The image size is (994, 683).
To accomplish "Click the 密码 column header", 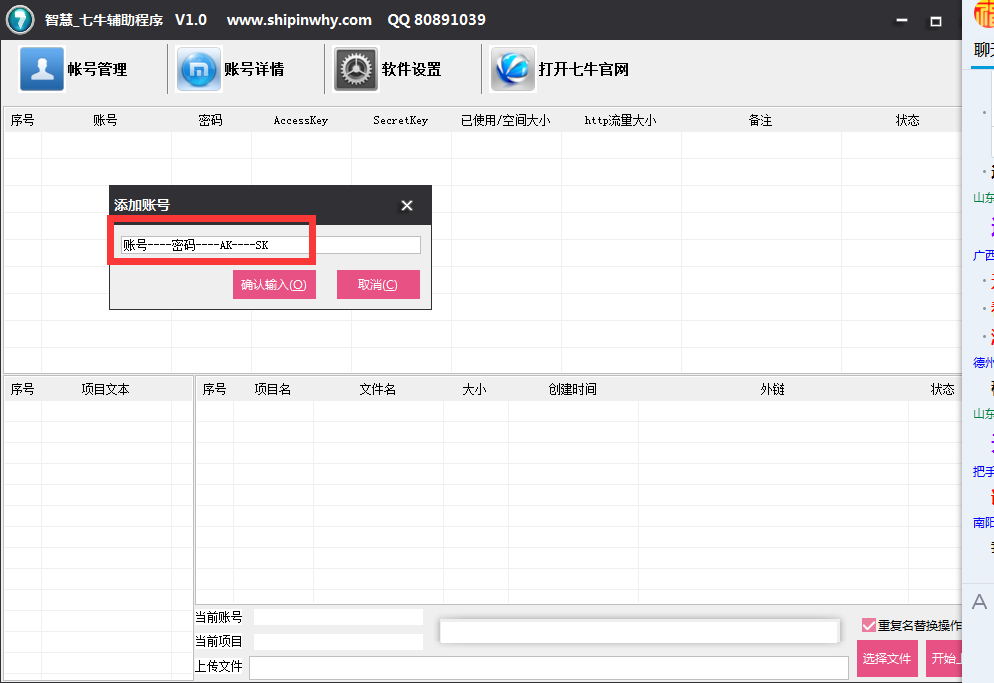I will pyautogui.click(x=210, y=120).
